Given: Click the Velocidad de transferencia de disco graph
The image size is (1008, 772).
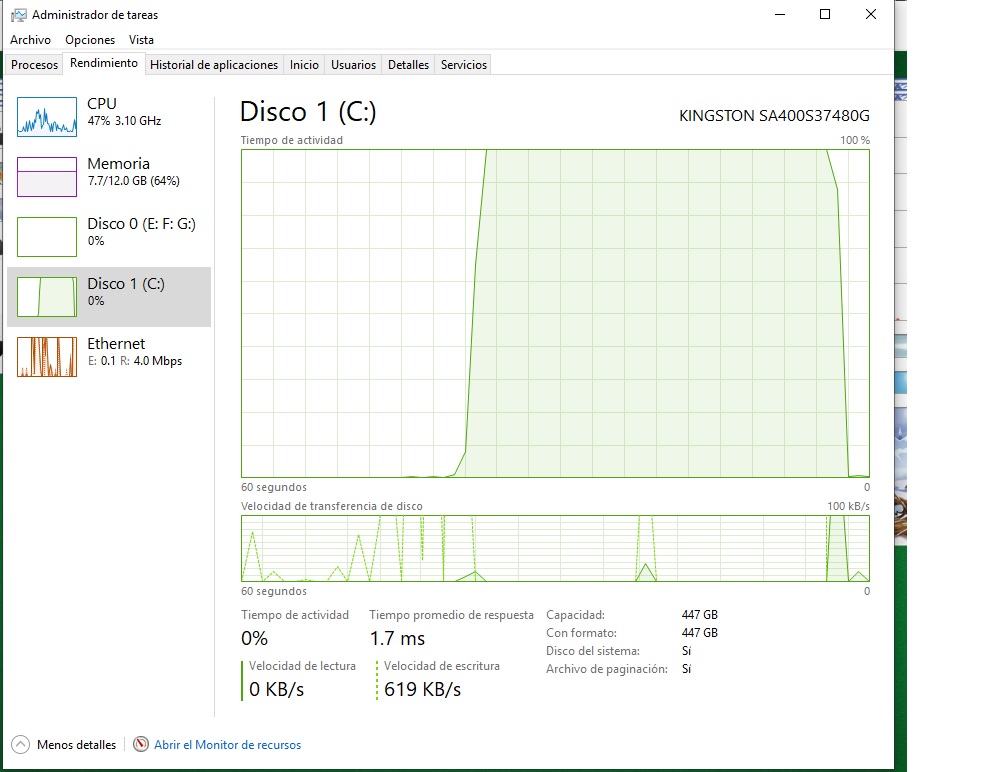Looking at the screenshot, I should click(x=555, y=548).
